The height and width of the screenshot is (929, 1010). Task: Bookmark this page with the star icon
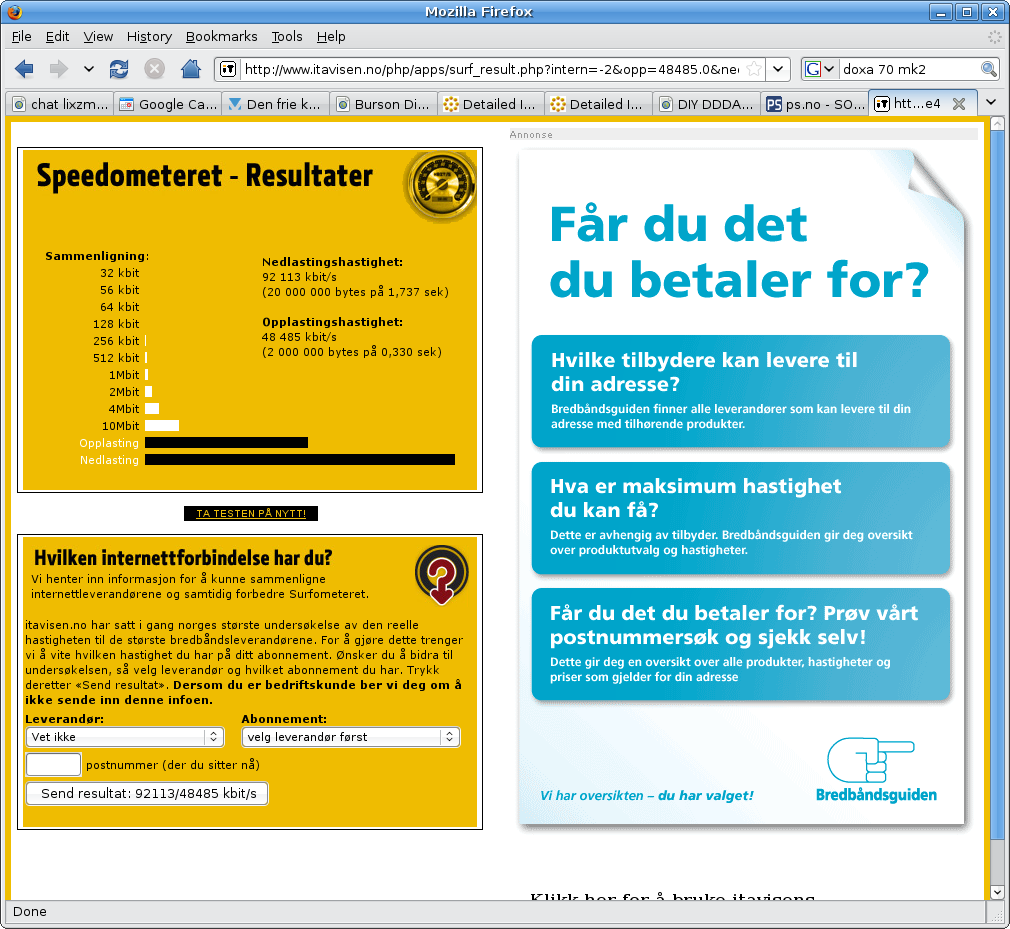click(754, 69)
